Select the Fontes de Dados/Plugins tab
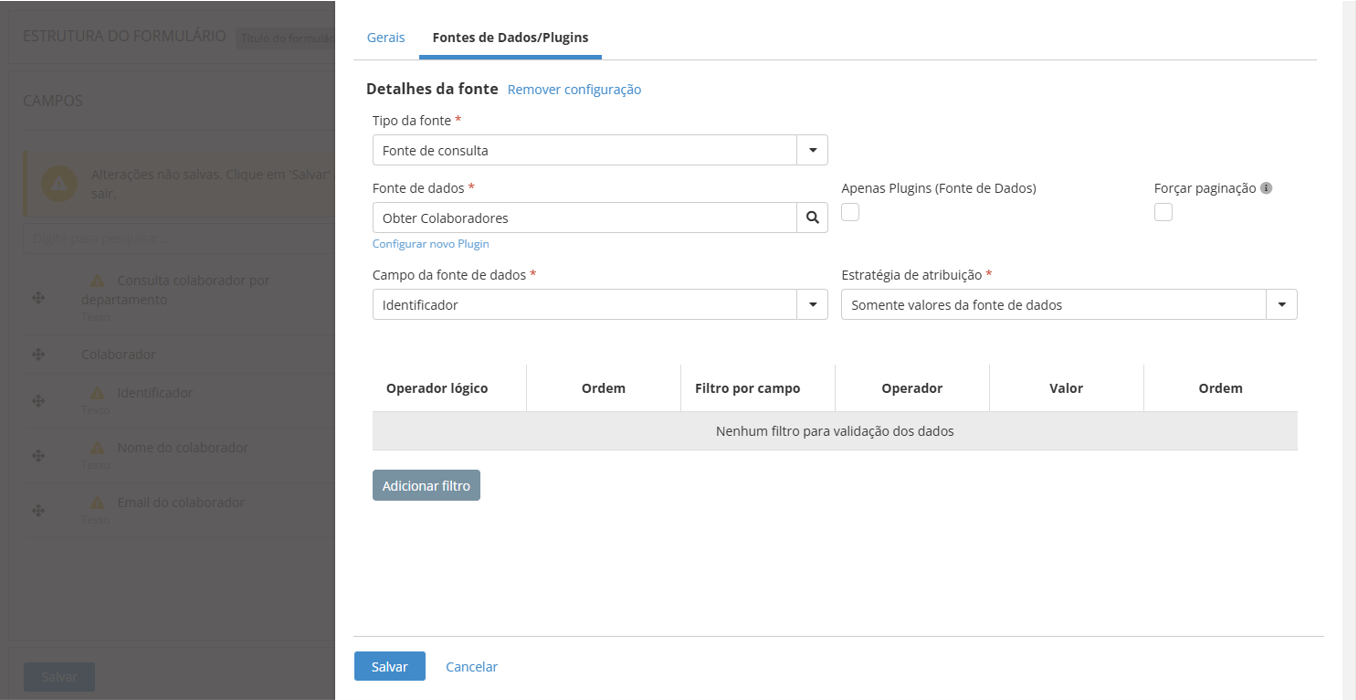This screenshot has height=700, width=1356. tap(510, 37)
